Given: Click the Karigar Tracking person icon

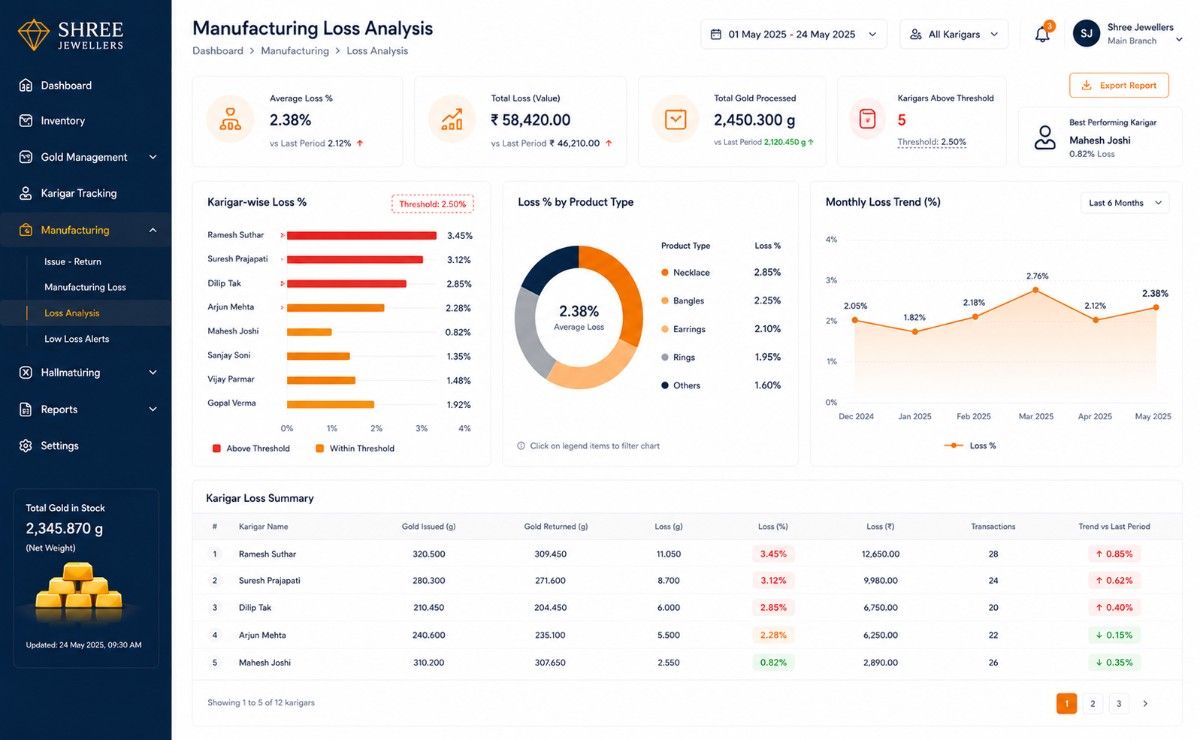Looking at the screenshot, I should [x=26, y=193].
